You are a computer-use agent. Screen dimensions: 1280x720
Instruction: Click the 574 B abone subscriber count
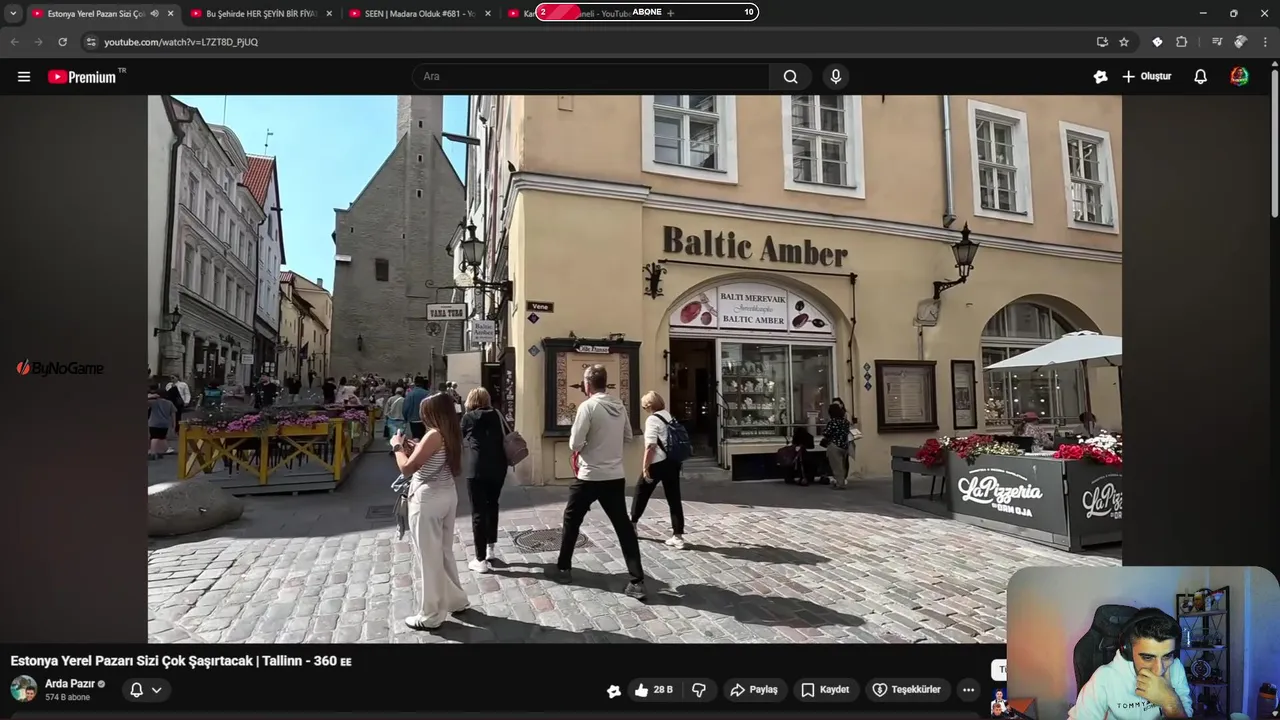pos(67,697)
